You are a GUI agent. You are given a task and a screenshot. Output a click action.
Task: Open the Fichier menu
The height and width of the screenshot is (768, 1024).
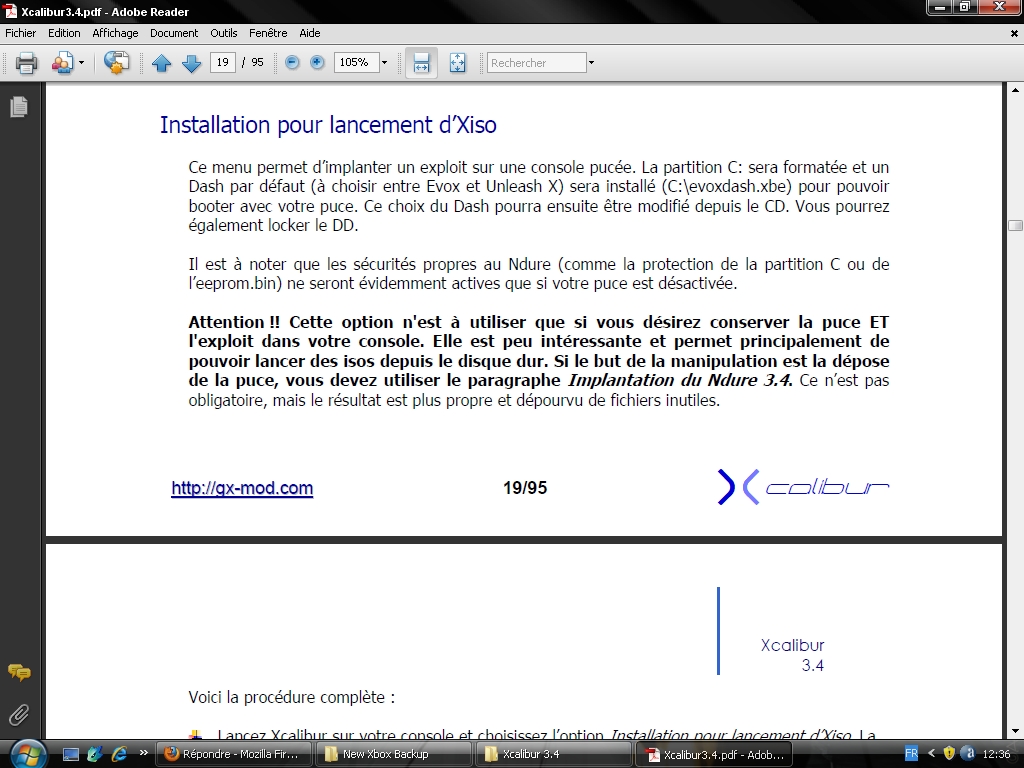tap(21, 33)
